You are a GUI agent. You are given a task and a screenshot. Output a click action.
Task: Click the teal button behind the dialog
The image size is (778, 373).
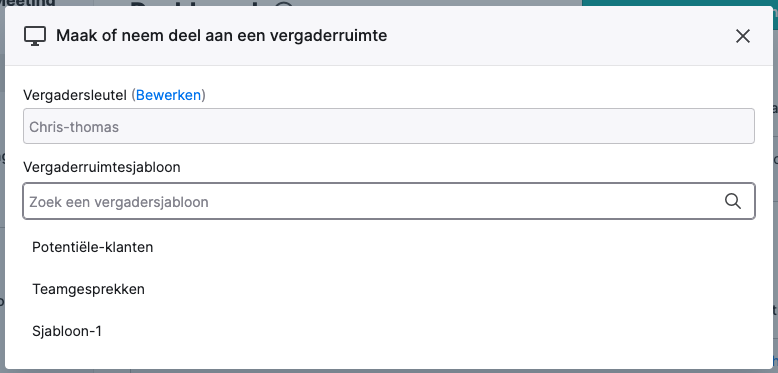tap(680, 3)
